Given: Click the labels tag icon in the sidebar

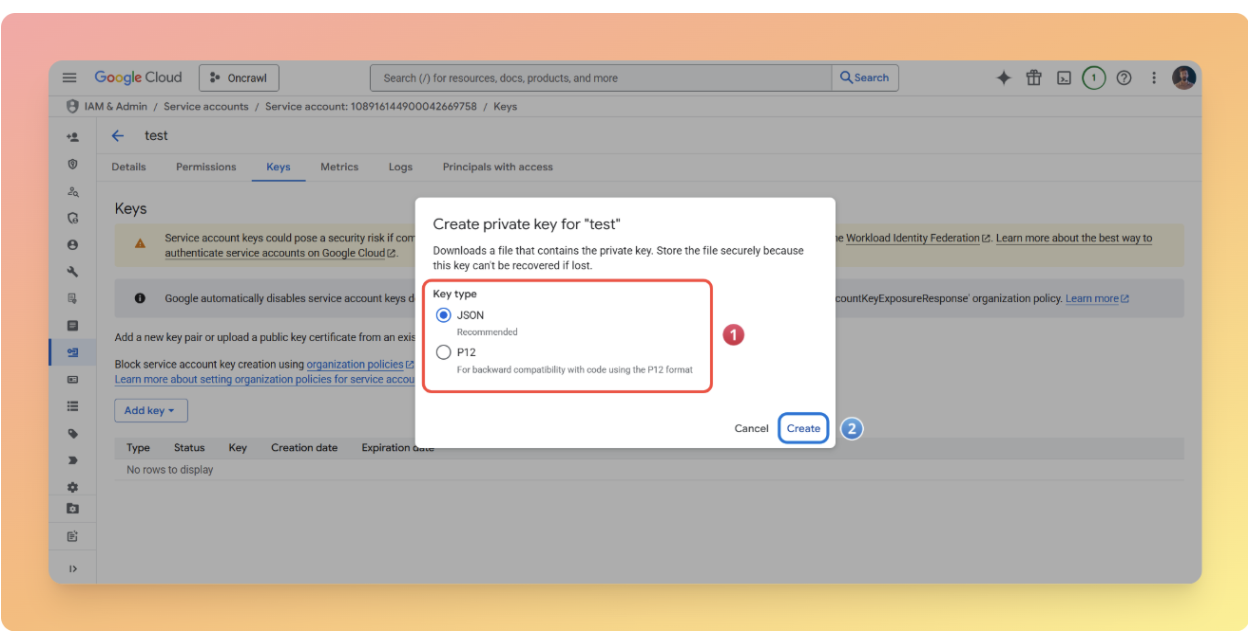Looking at the screenshot, I should click(73, 433).
